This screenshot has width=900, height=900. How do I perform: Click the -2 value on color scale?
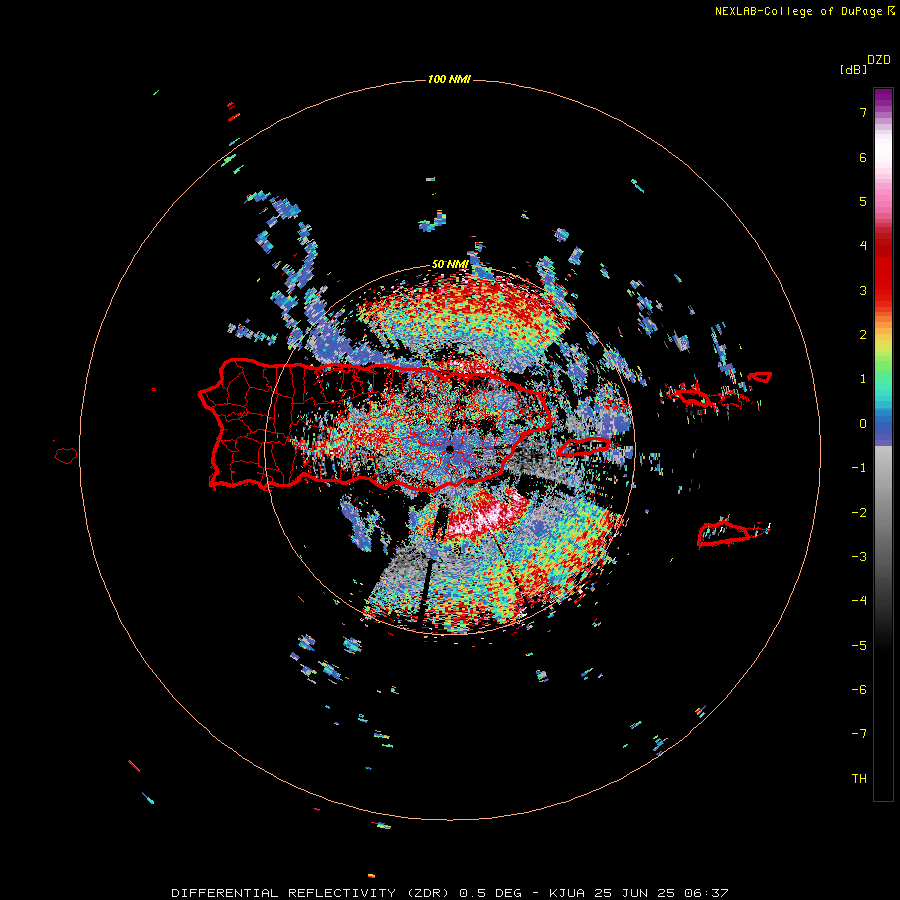pos(859,513)
